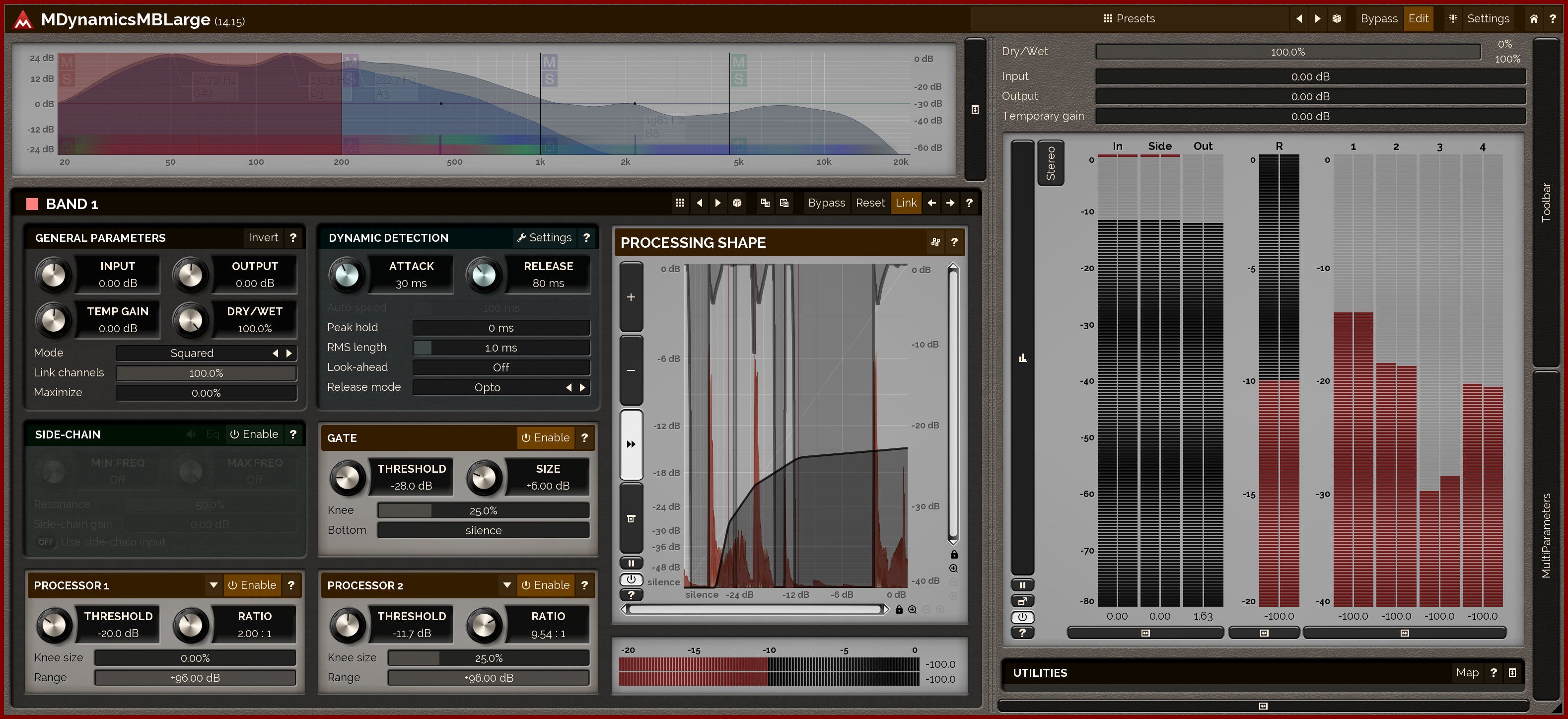Image resolution: width=1568 pixels, height=719 pixels.
Task: Expand the Processor 1 dropdown arrow
Action: click(x=213, y=585)
